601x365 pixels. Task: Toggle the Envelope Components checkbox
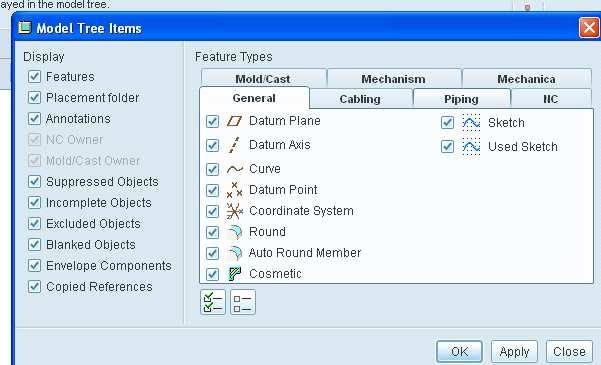[34, 265]
